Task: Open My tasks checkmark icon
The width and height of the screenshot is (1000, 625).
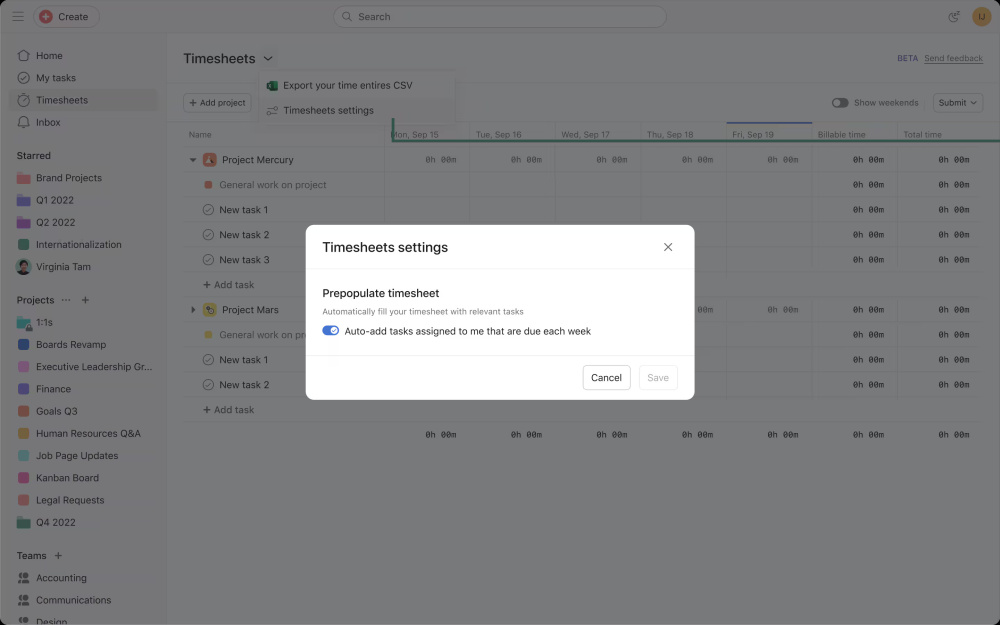Action: [x=24, y=78]
